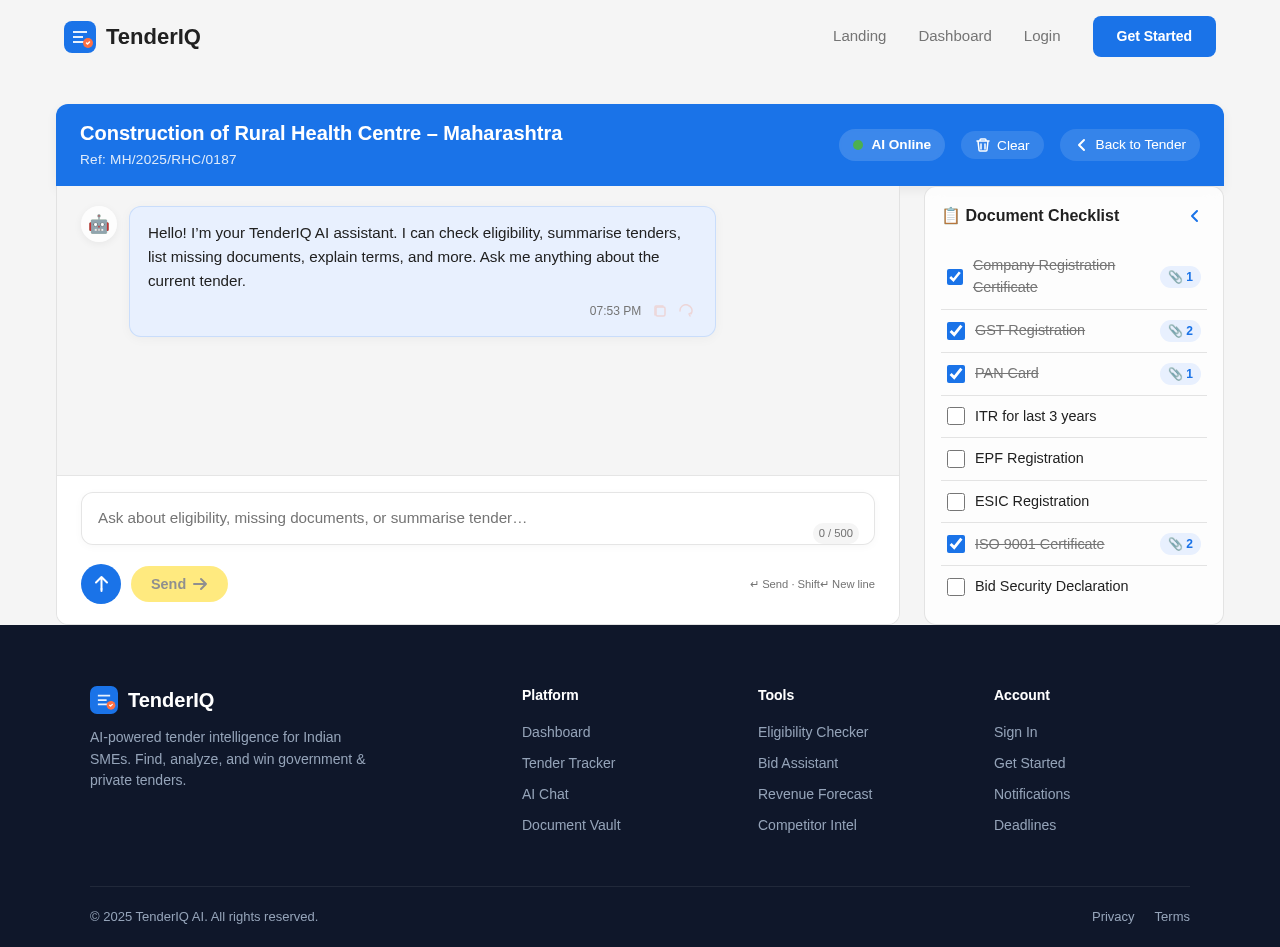Check ITR for last 3 years
1280x947 pixels.
(x=956, y=416)
